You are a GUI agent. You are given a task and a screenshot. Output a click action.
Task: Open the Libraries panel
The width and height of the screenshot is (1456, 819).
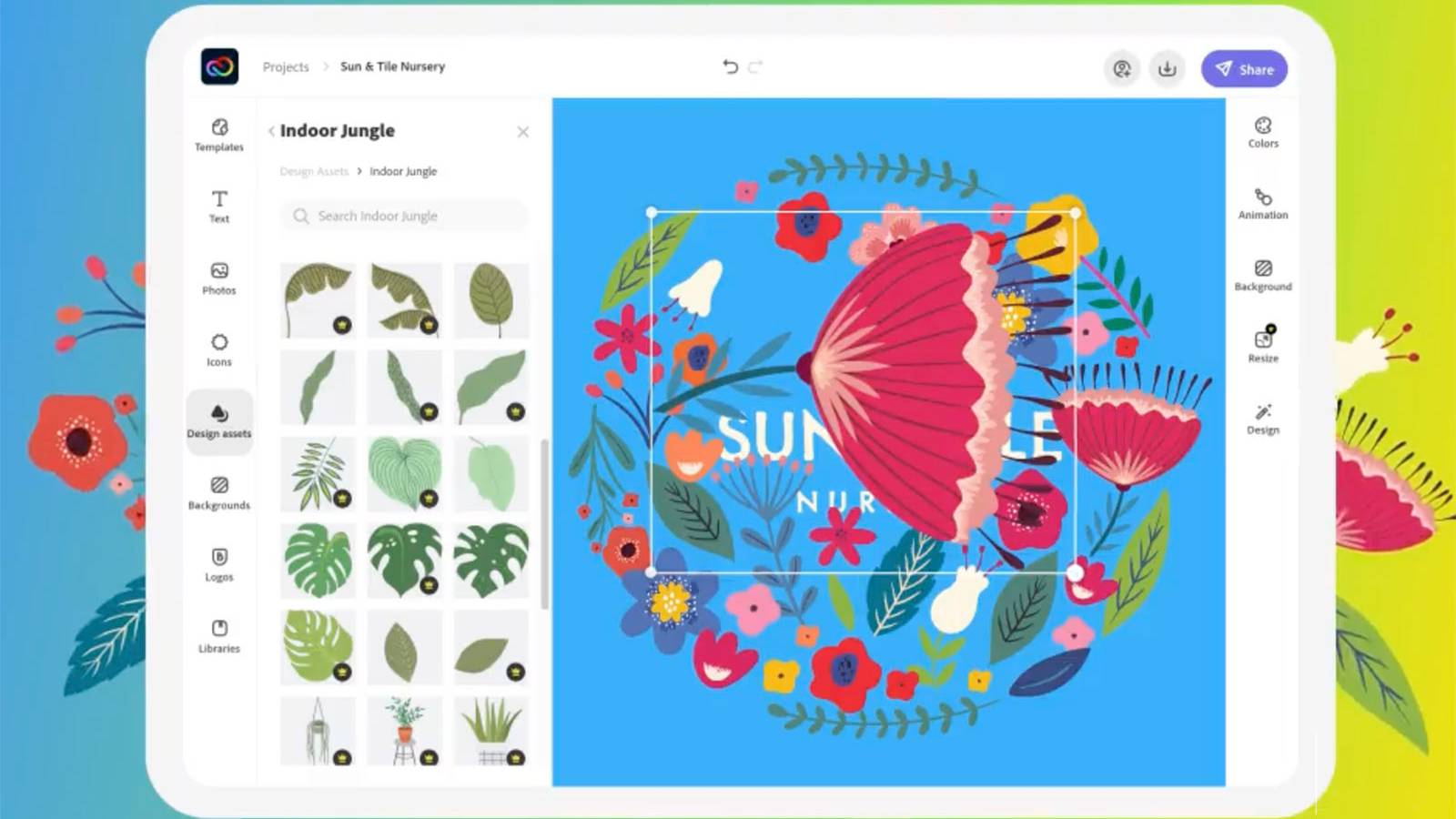[x=219, y=636]
